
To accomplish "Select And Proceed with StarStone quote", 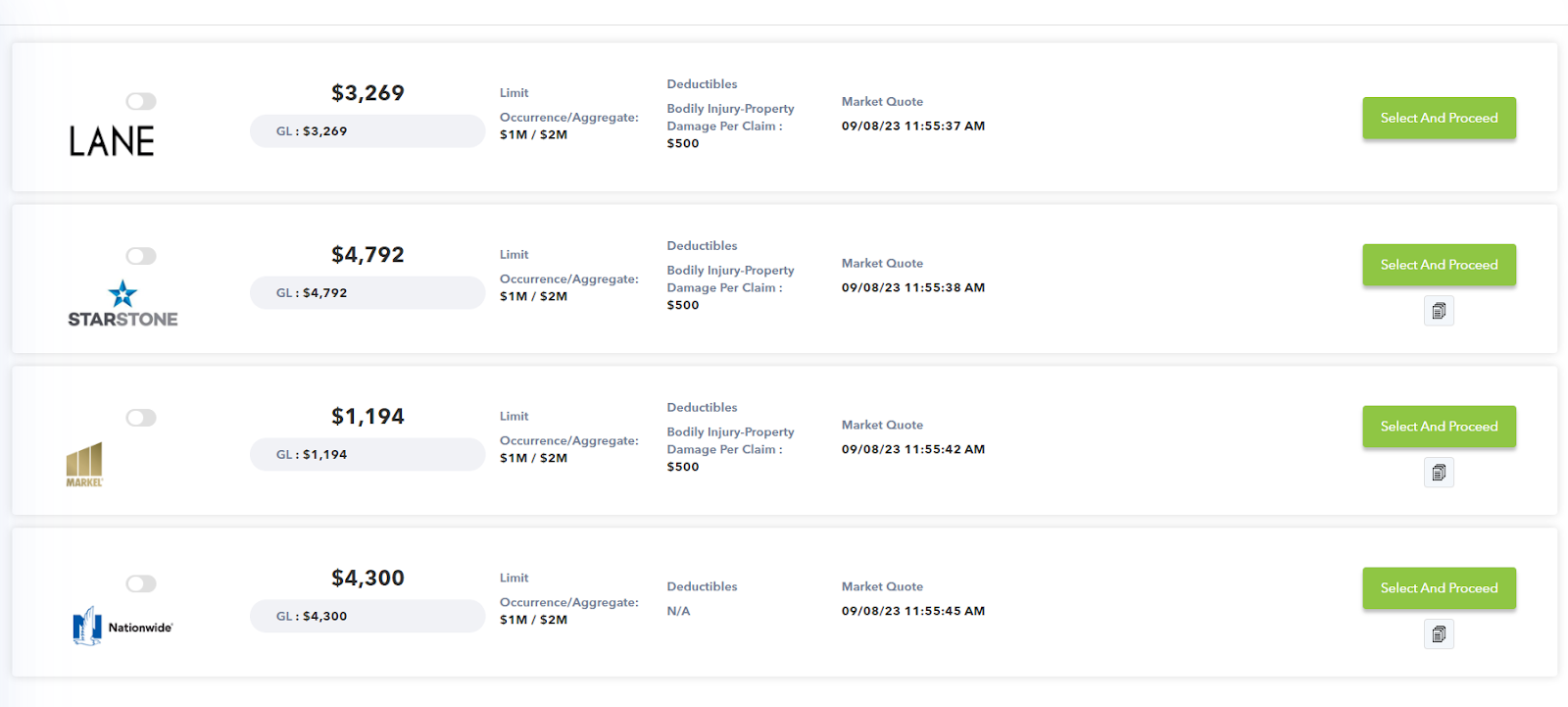I will point(1439,265).
